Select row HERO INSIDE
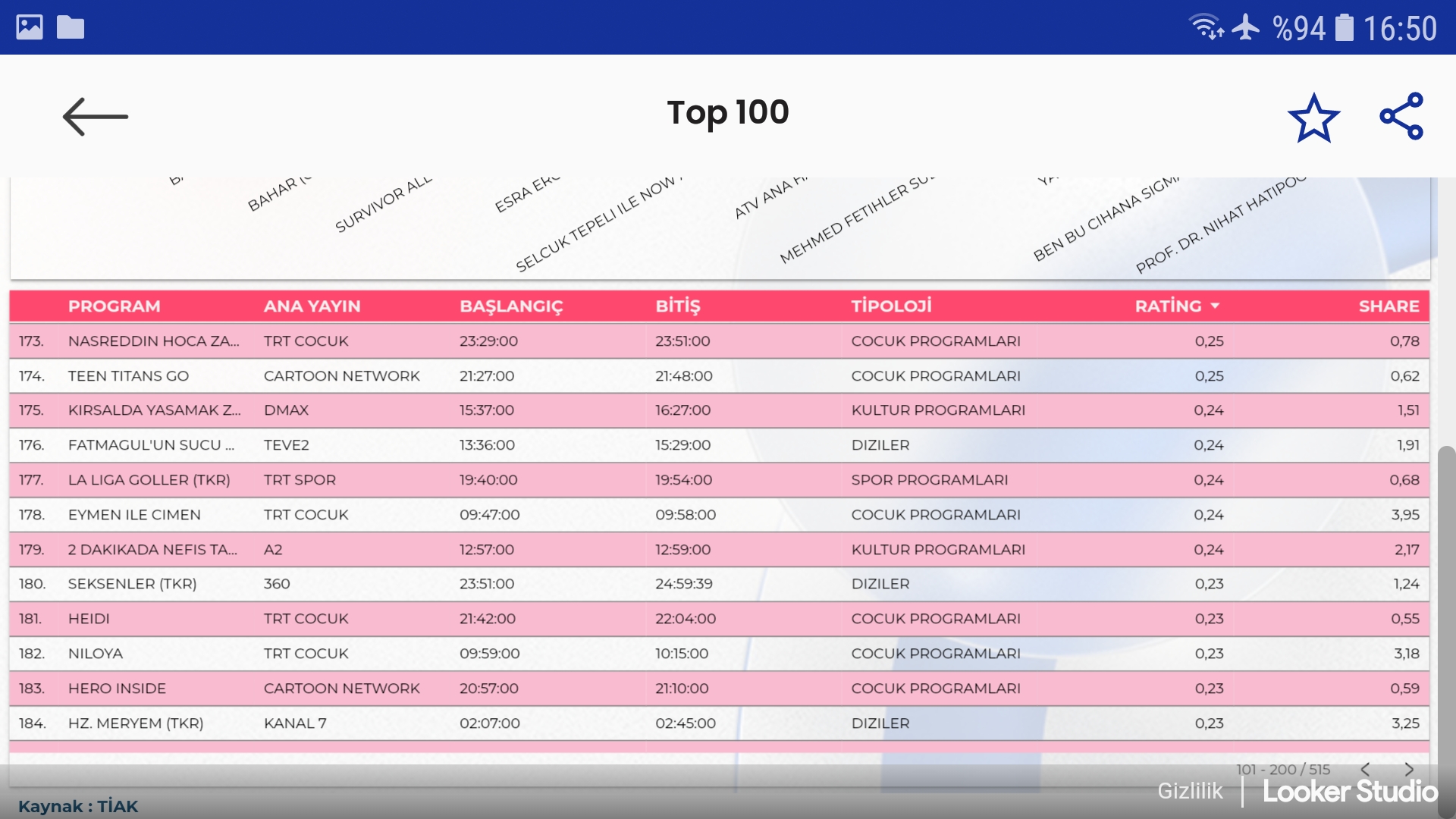1456x819 pixels. (x=719, y=689)
